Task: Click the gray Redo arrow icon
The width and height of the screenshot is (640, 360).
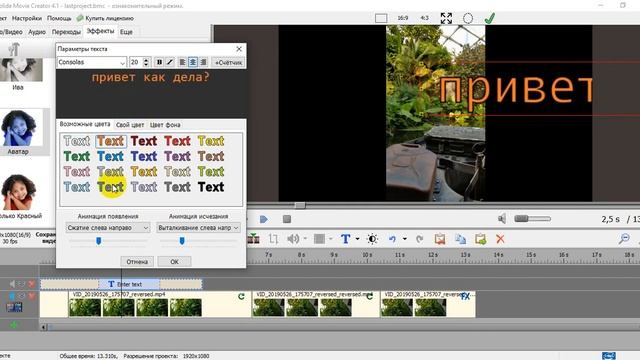Action: [419, 239]
